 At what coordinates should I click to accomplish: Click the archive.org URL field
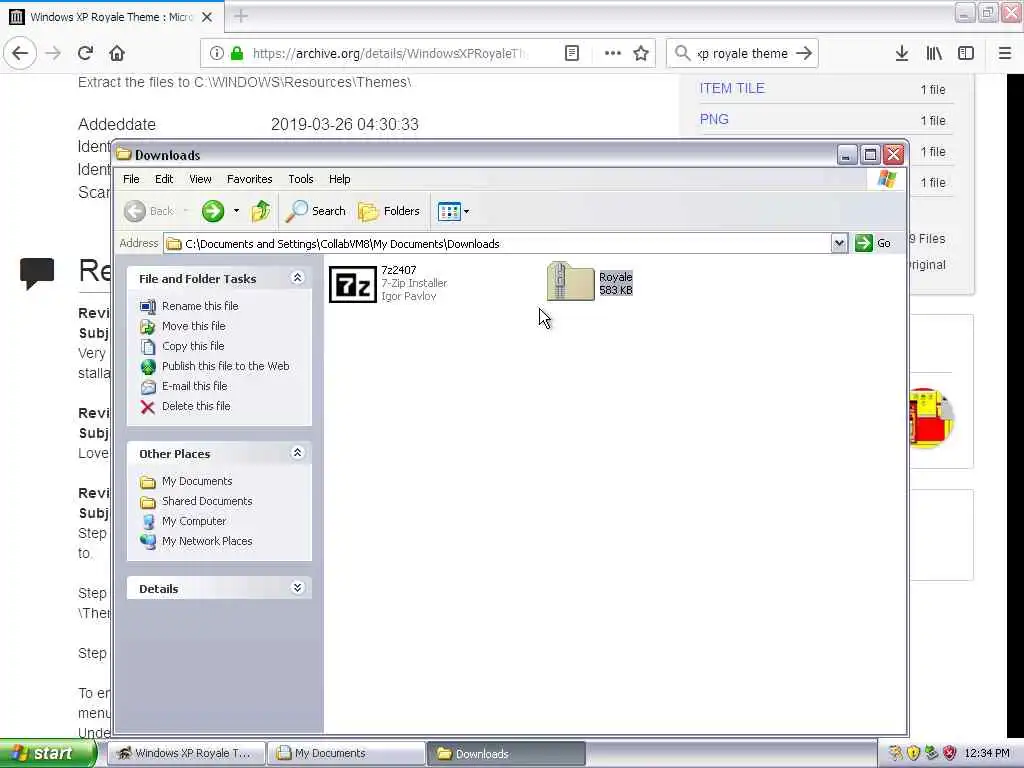point(389,54)
